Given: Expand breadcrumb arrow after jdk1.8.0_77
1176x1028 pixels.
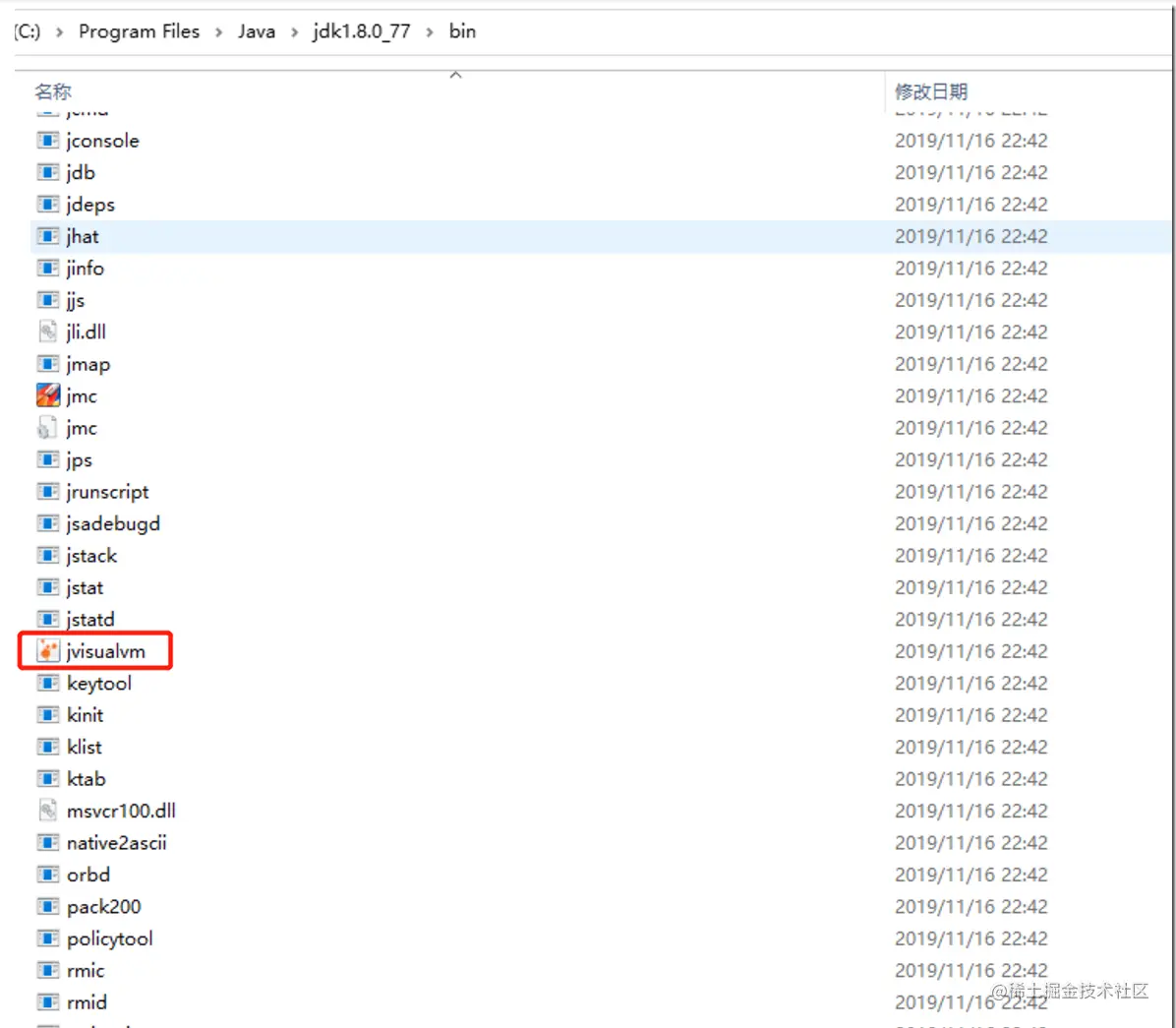Looking at the screenshot, I should click(x=430, y=32).
